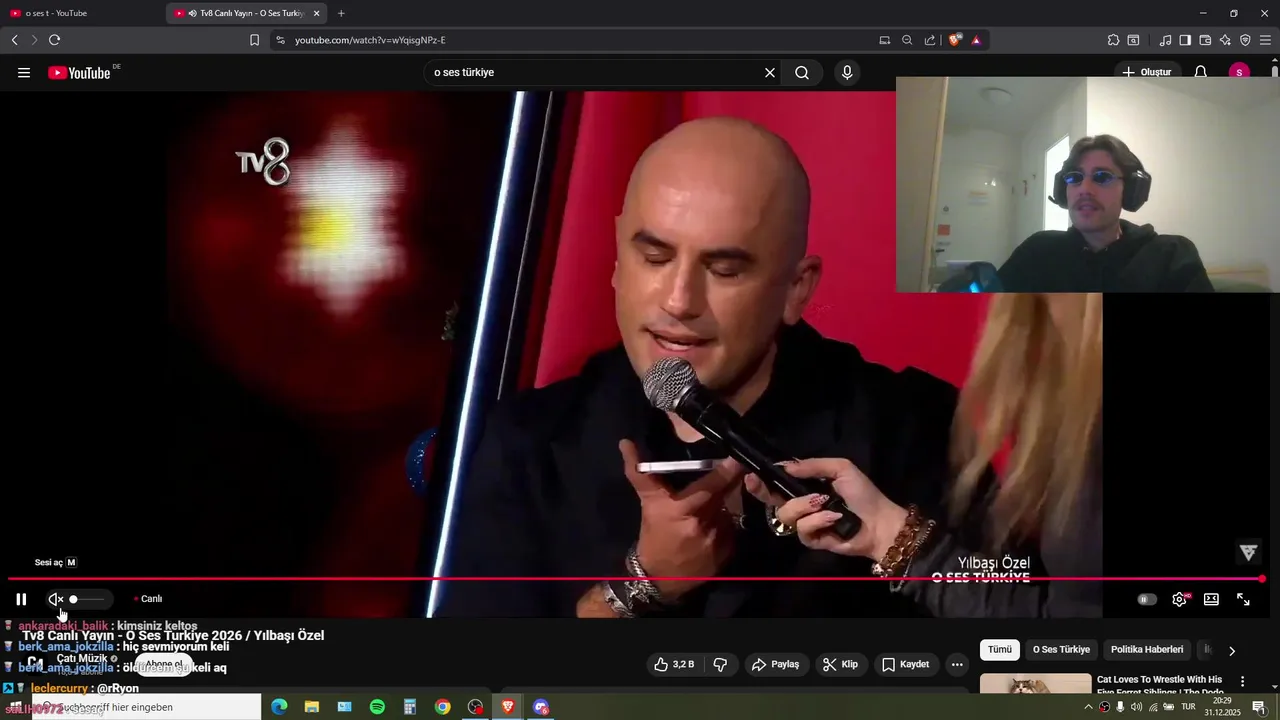View site information next to the URL
This screenshot has width=1280, height=720.
tap(280, 40)
